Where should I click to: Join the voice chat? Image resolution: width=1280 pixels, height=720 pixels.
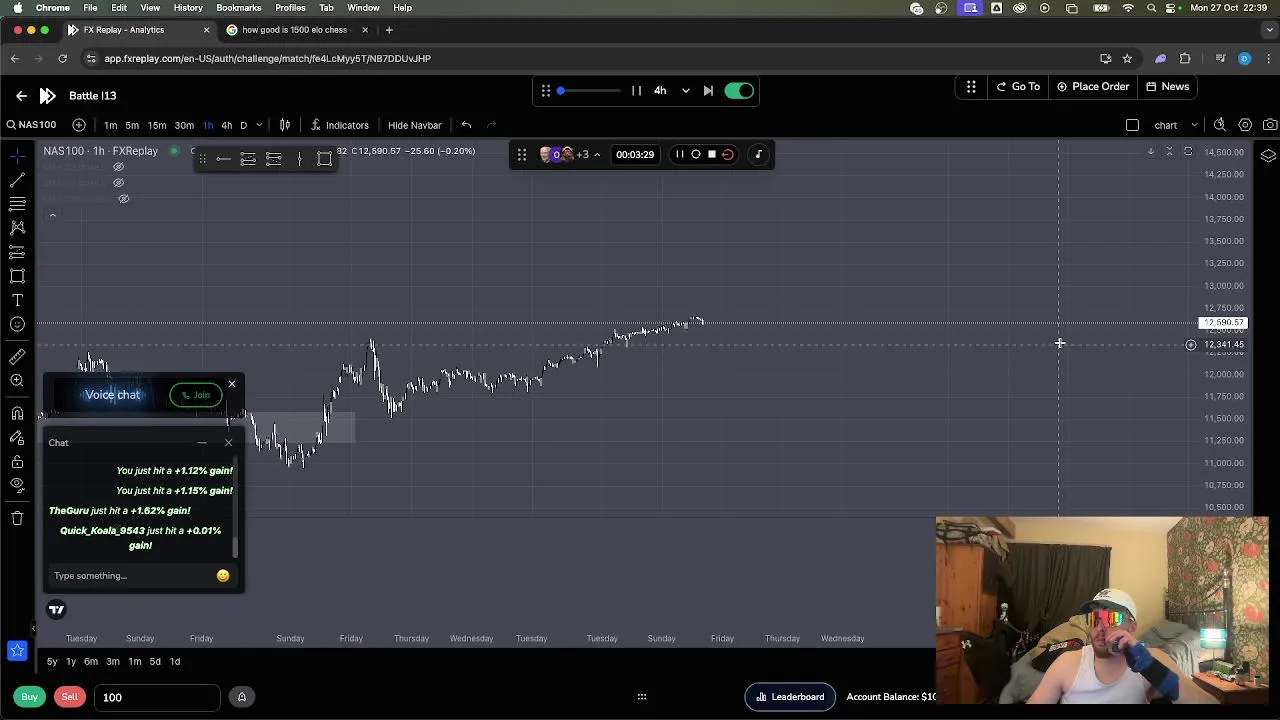pyautogui.click(x=196, y=395)
